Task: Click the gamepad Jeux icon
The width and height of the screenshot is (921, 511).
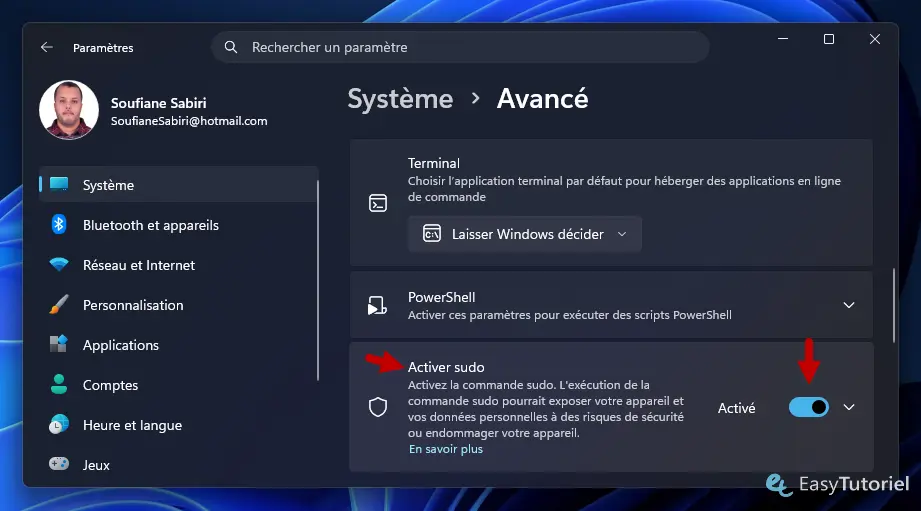Action: tap(59, 464)
